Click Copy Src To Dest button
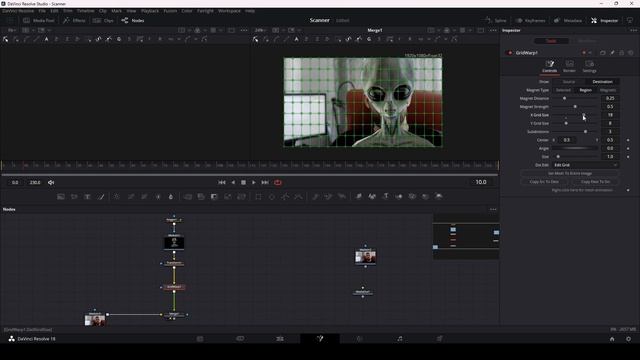640x360 pixels. pos(544,182)
